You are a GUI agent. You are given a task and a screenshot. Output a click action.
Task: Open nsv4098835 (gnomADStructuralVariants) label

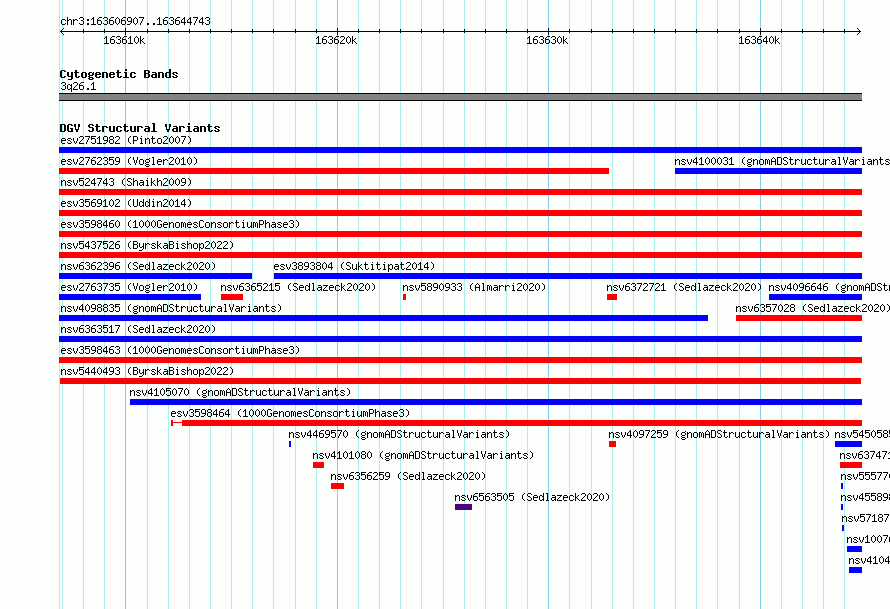pos(171,308)
